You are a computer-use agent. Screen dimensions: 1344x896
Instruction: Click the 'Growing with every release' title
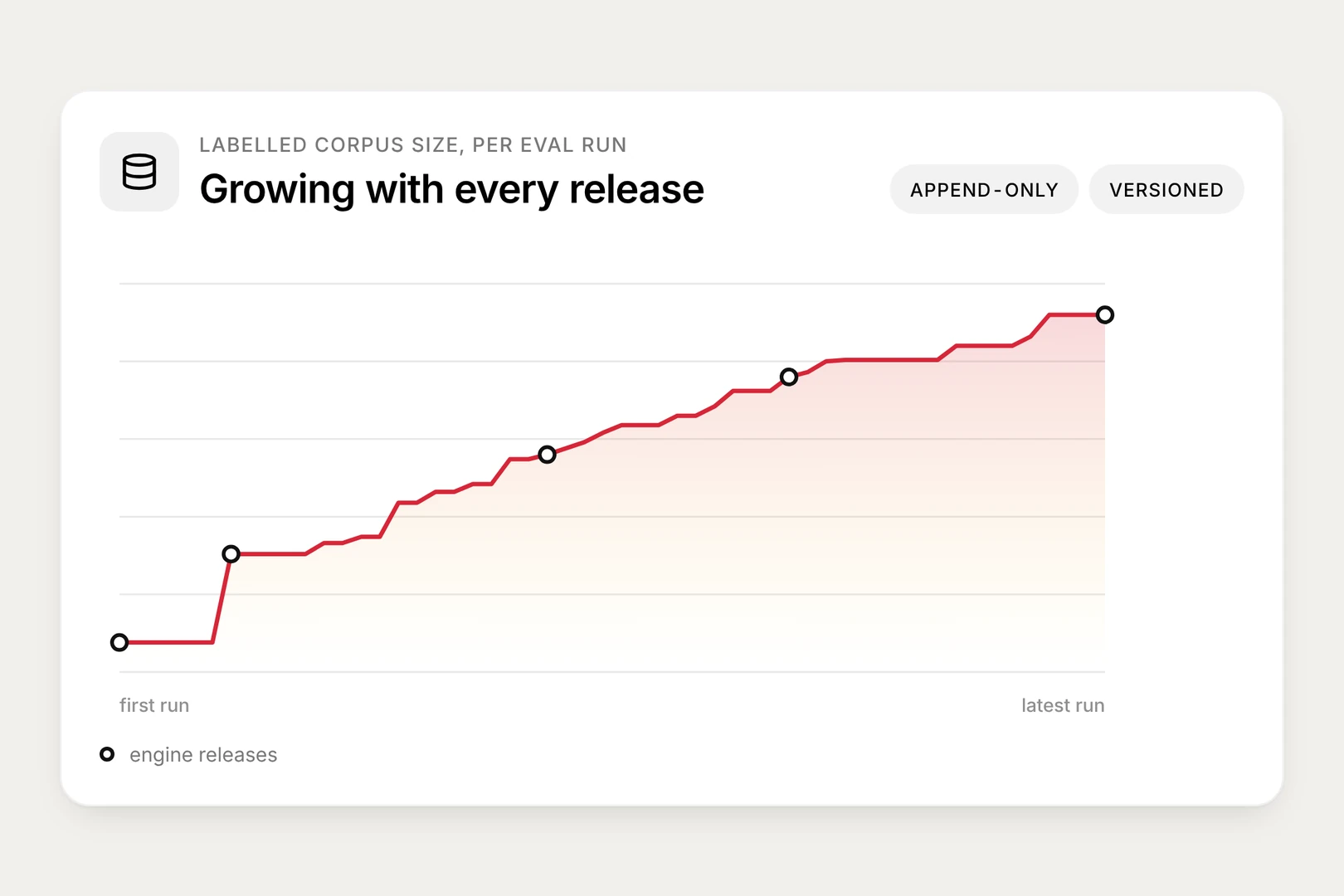pyautogui.click(x=452, y=189)
